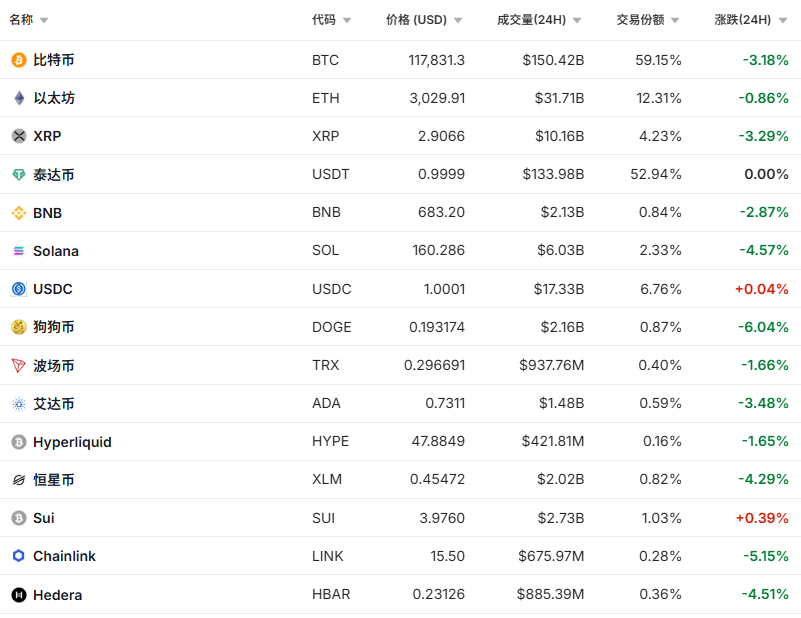Click the Tether USDT green icon
801x618 pixels.
click(x=18, y=175)
